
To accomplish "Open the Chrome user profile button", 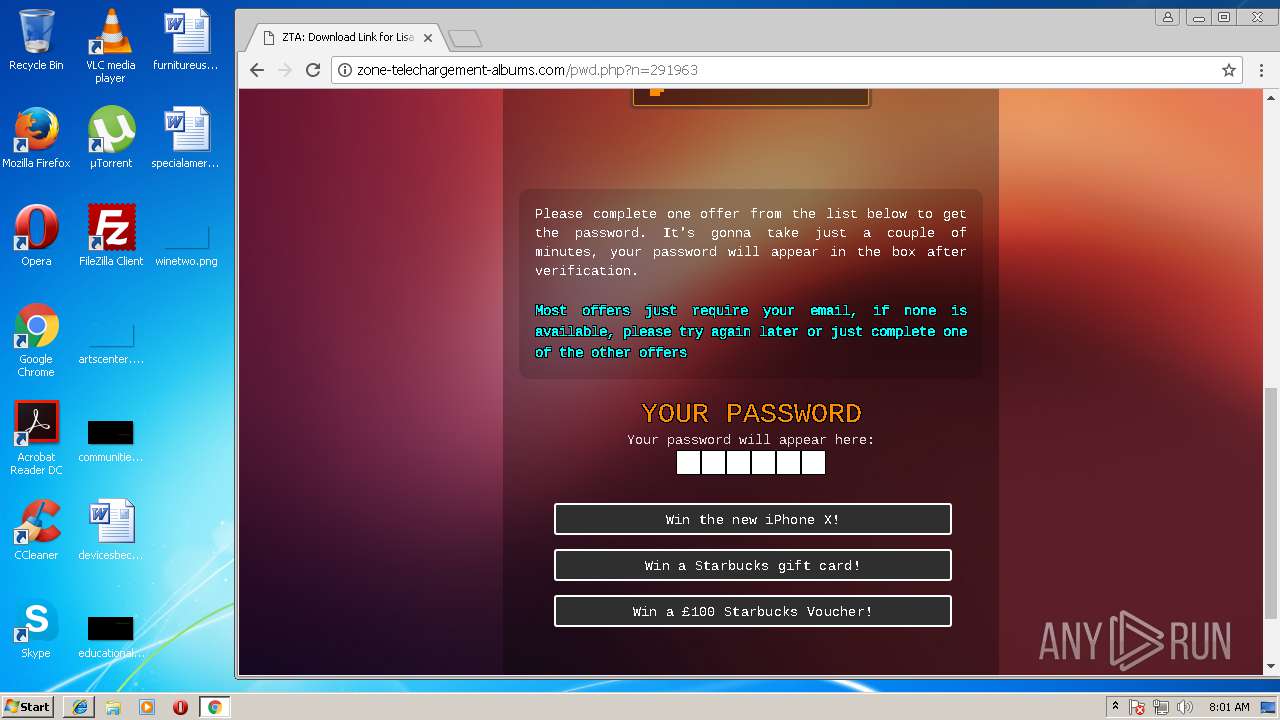I will tap(1168, 17).
